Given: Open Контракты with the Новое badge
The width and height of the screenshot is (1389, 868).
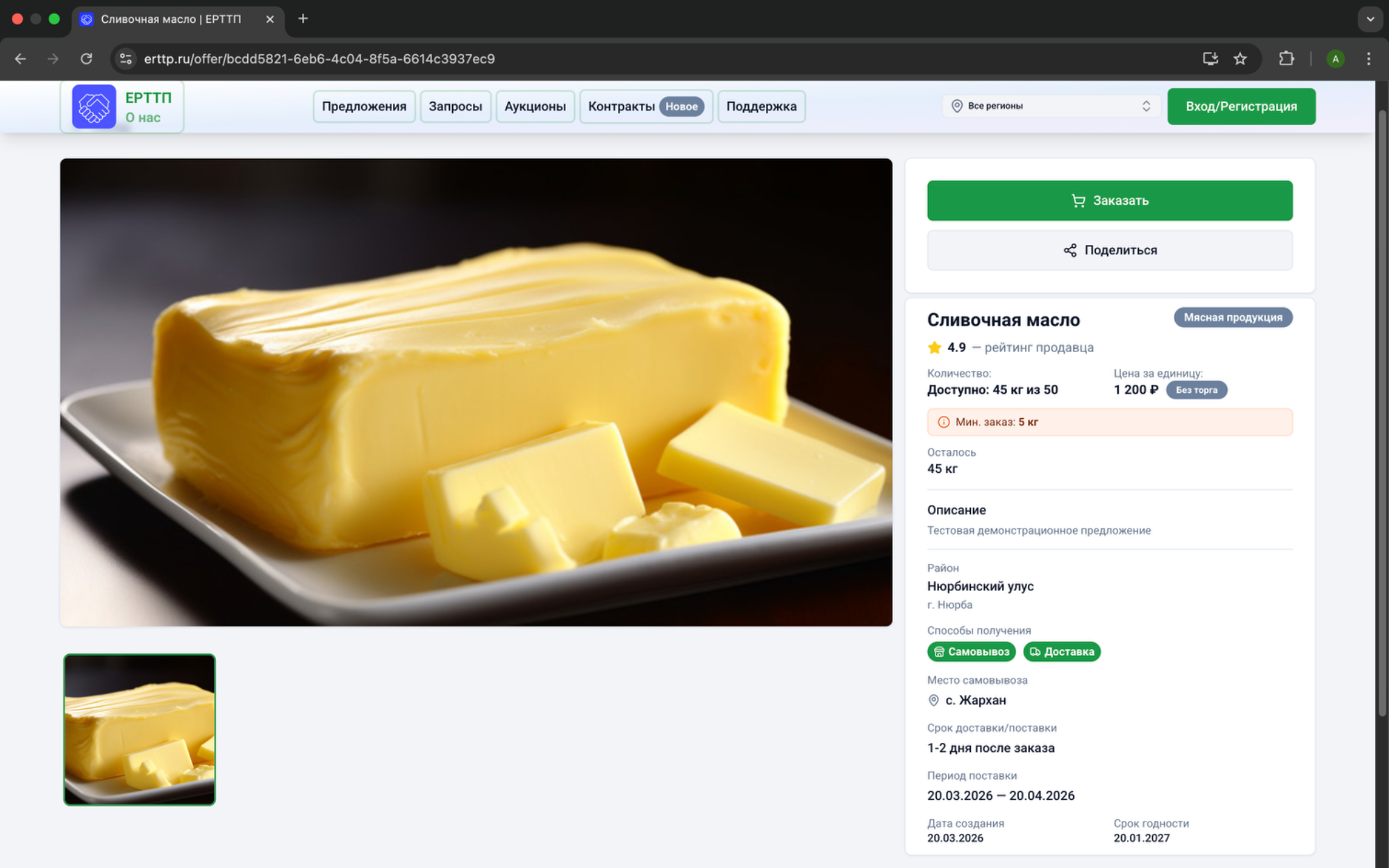Looking at the screenshot, I should pos(645,106).
